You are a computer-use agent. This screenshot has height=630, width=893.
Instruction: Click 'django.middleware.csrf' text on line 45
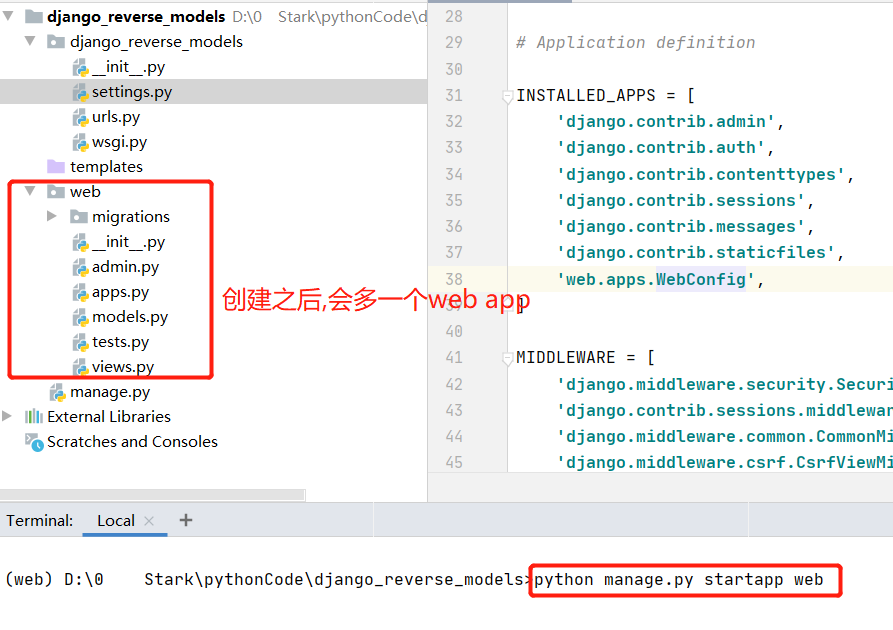click(675, 462)
